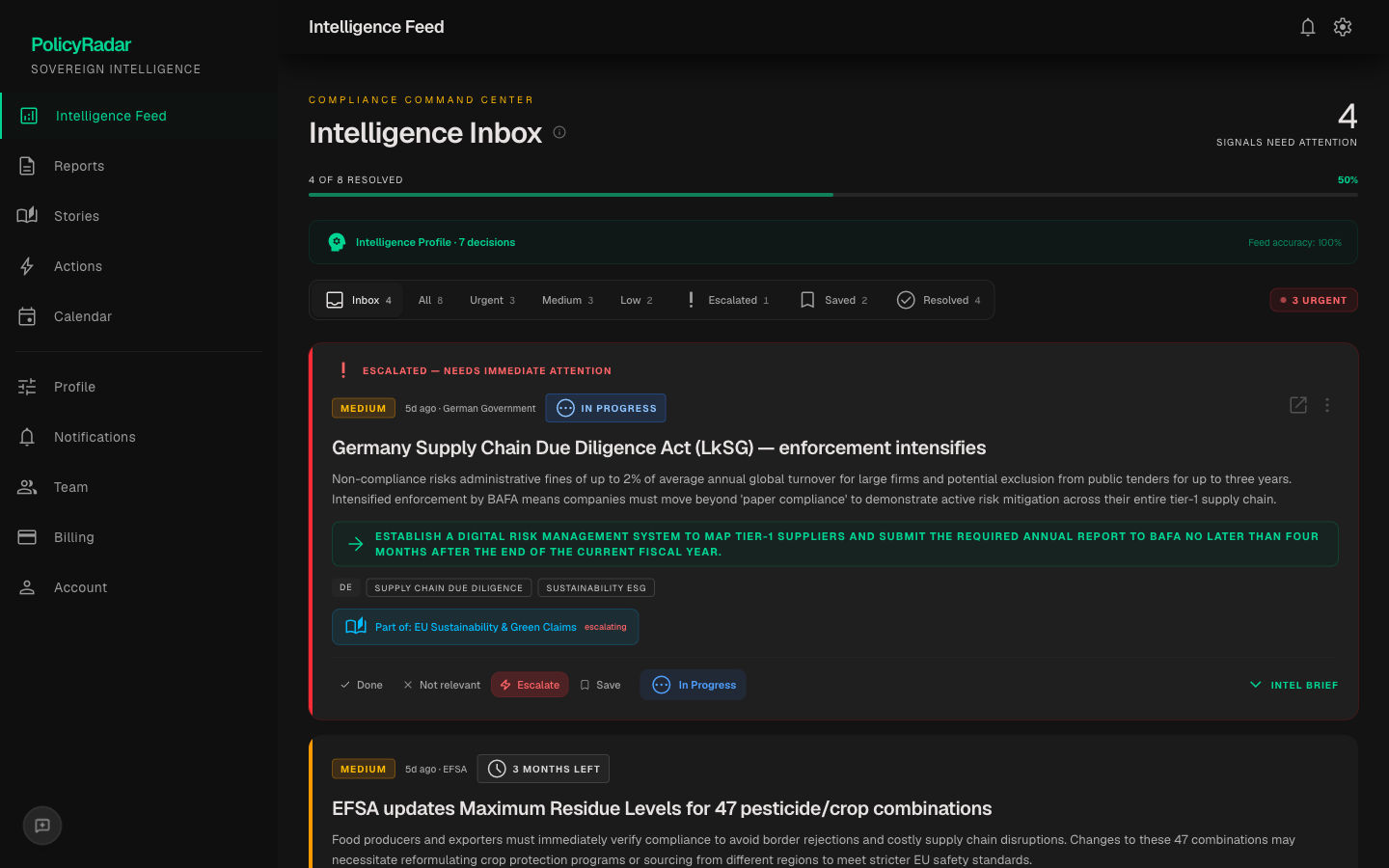Screen dimensions: 1389x868
Task: Click the Intelligence Profile radar icon
Action: click(337, 241)
